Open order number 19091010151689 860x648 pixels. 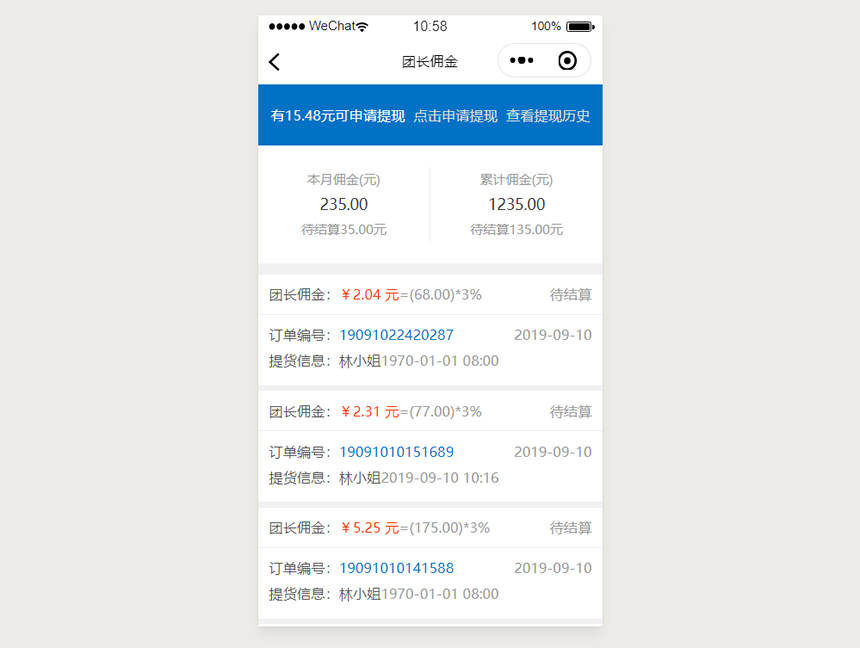pyautogui.click(x=397, y=452)
